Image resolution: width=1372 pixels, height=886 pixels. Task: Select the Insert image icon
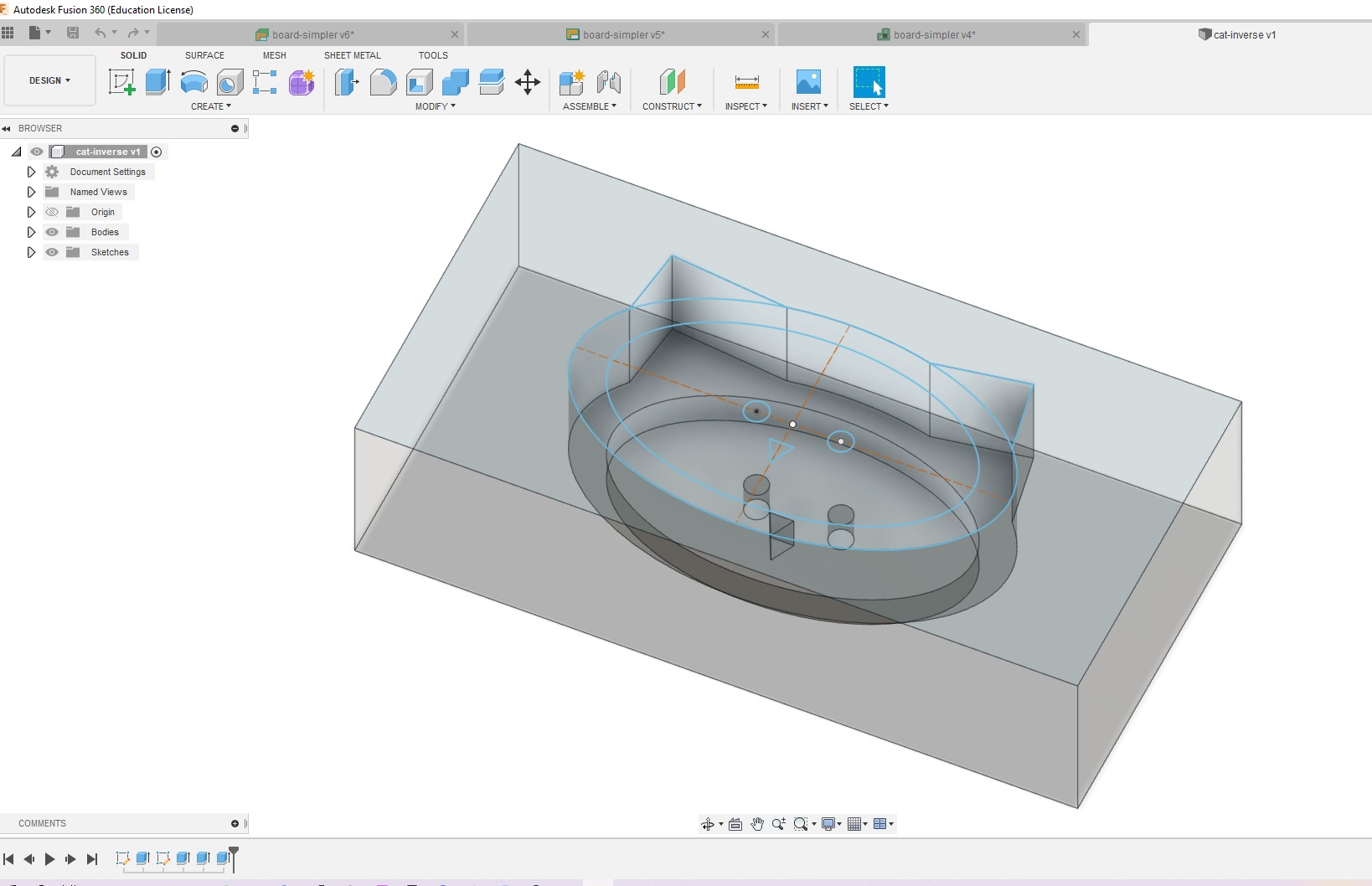click(x=808, y=82)
